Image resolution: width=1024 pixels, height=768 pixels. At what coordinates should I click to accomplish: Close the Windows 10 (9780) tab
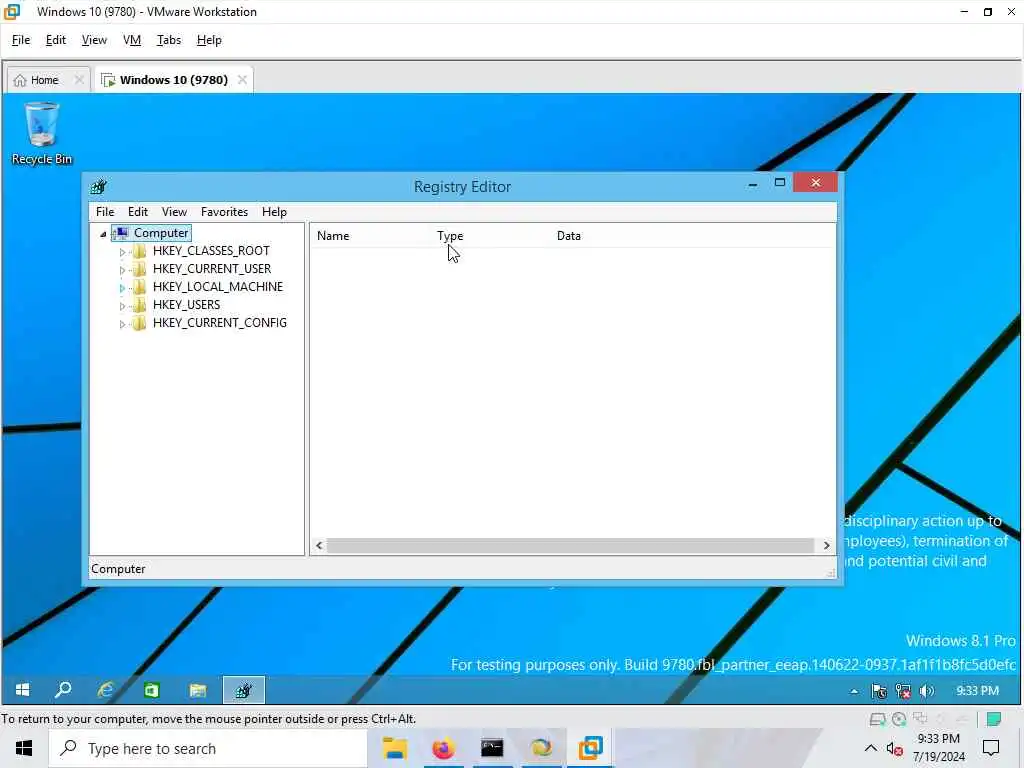[x=242, y=80]
